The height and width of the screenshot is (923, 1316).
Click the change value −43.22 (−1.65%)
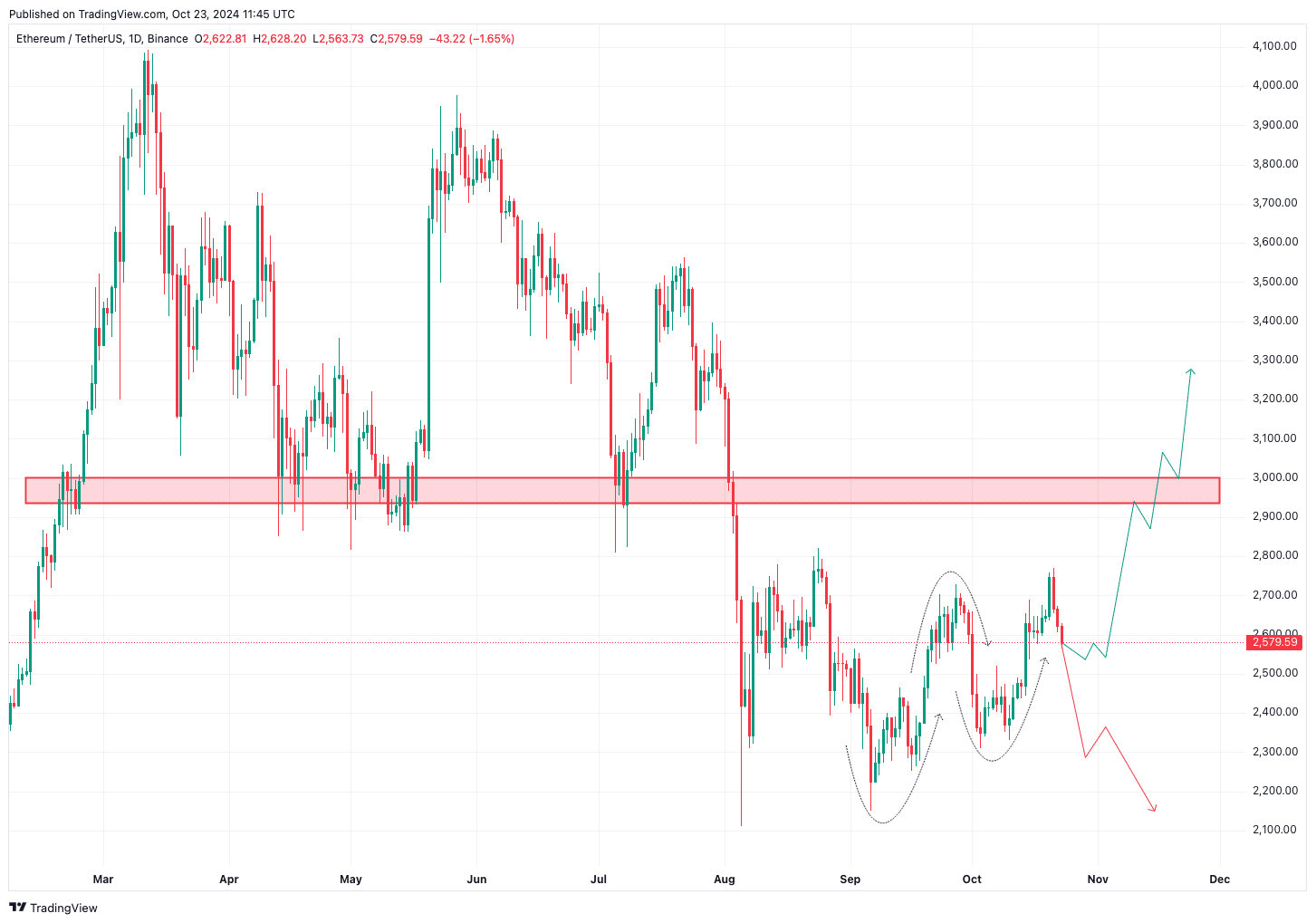[x=472, y=39]
